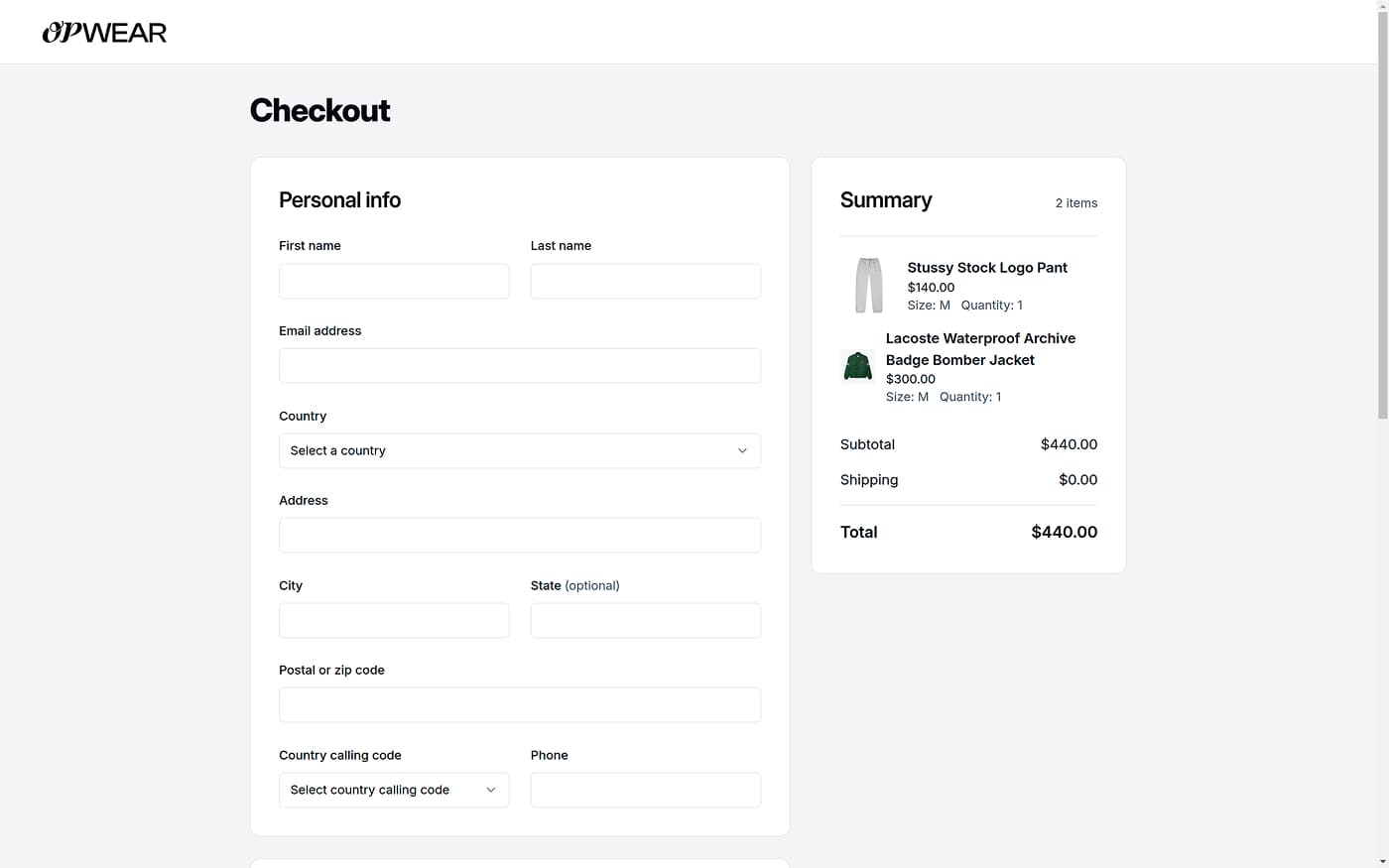The image size is (1389, 868).
Task: Click the $300.00 price text
Action: coord(910,379)
